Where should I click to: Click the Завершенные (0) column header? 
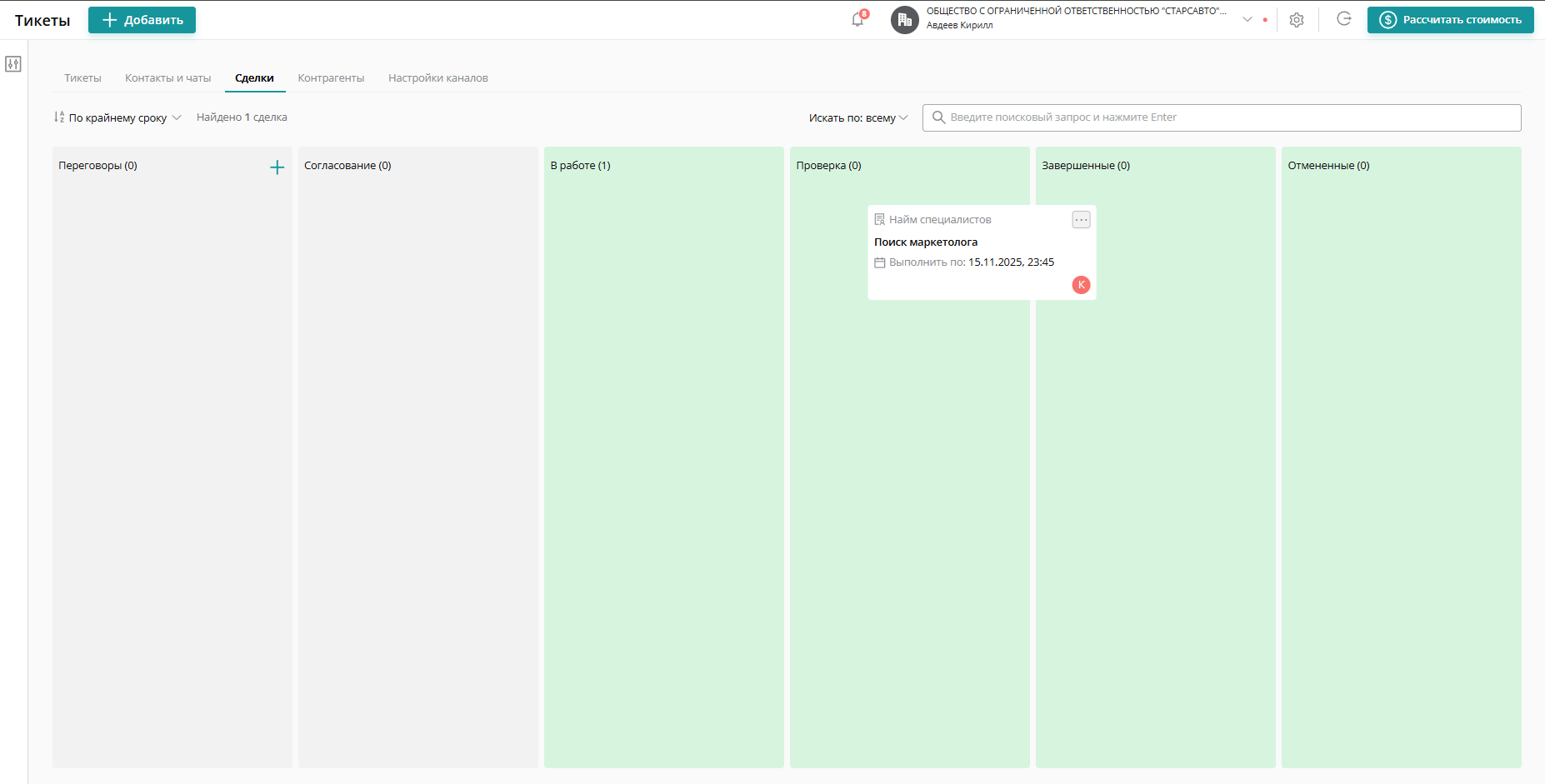[1086, 166]
